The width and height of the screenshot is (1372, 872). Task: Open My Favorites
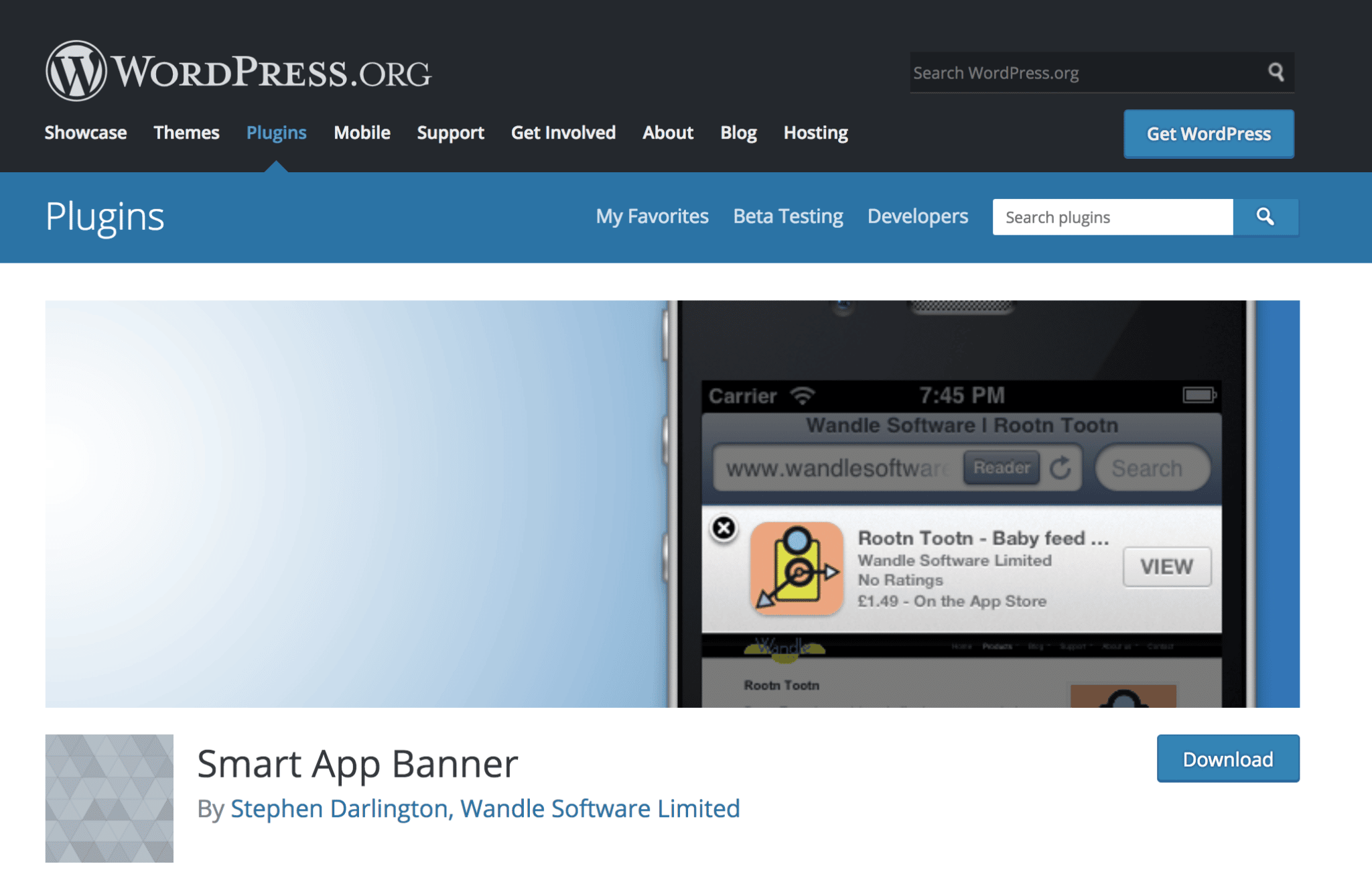coord(652,216)
